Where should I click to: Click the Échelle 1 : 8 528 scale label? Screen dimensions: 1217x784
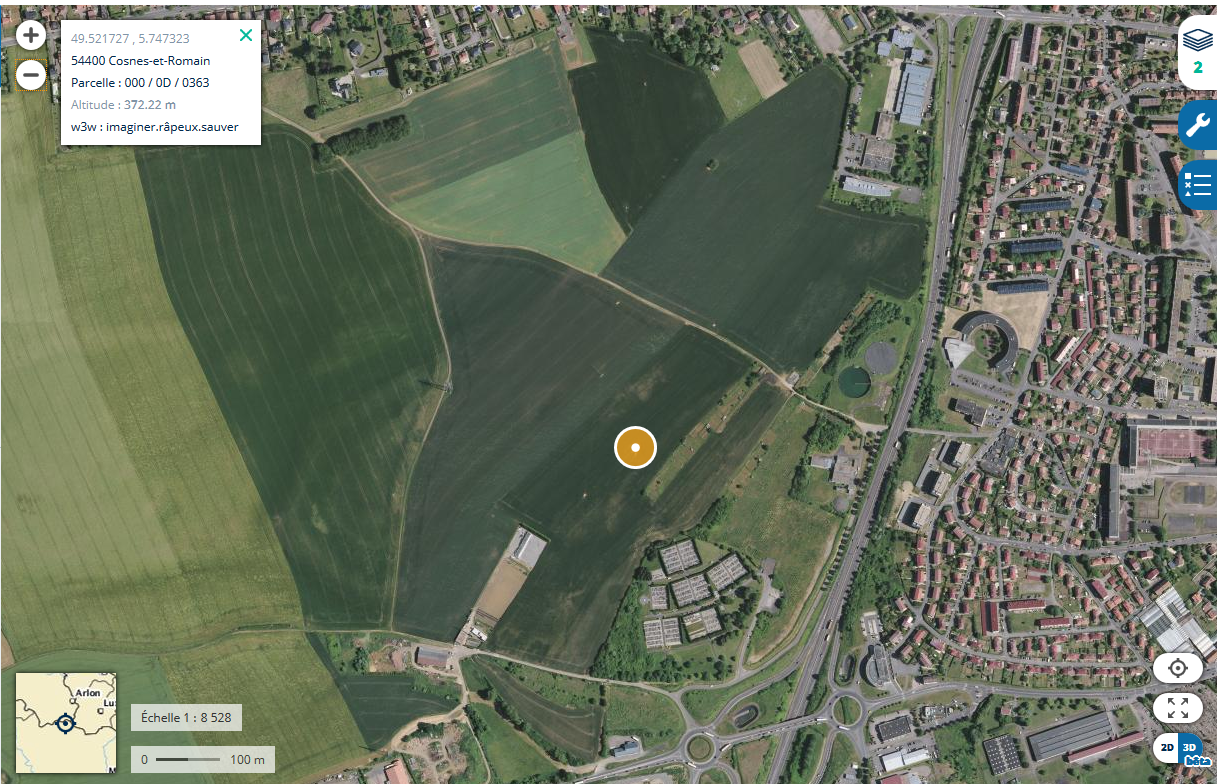click(186, 718)
